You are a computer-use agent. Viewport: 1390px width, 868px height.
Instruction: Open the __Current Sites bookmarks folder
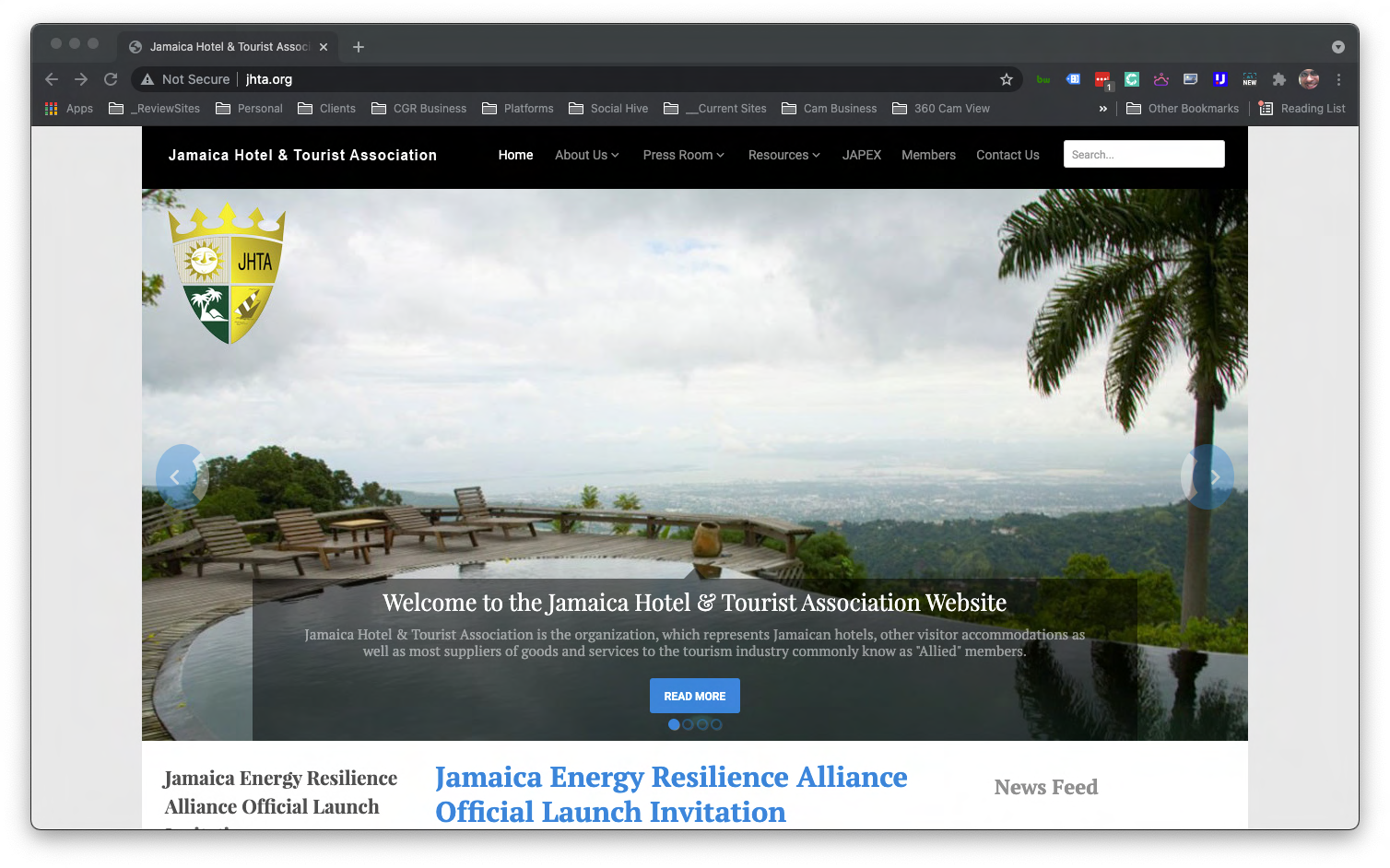point(715,109)
